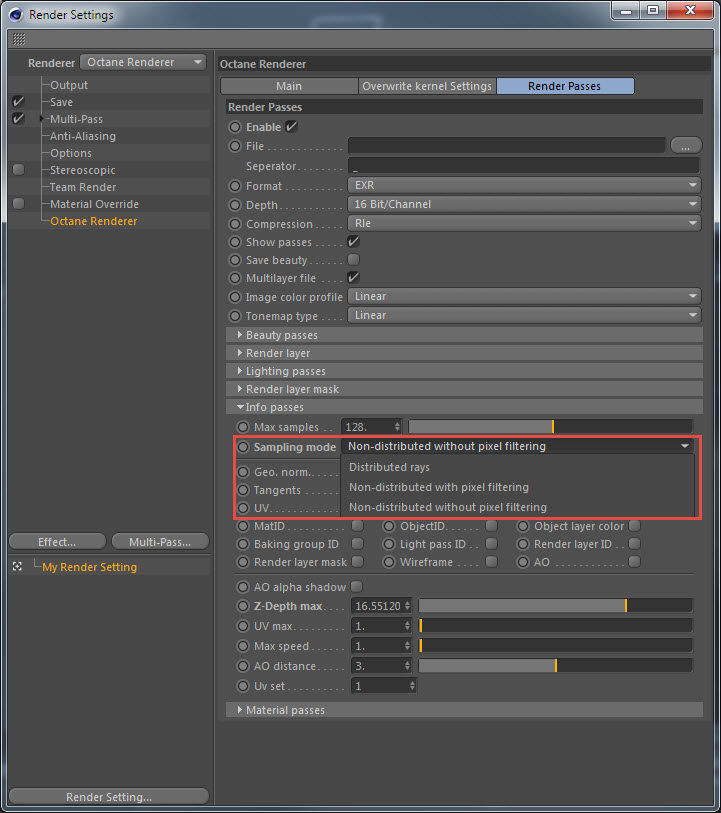Click animation circle next to Enable
Viewport: 721px width, 813px height.
coord(235,127)
